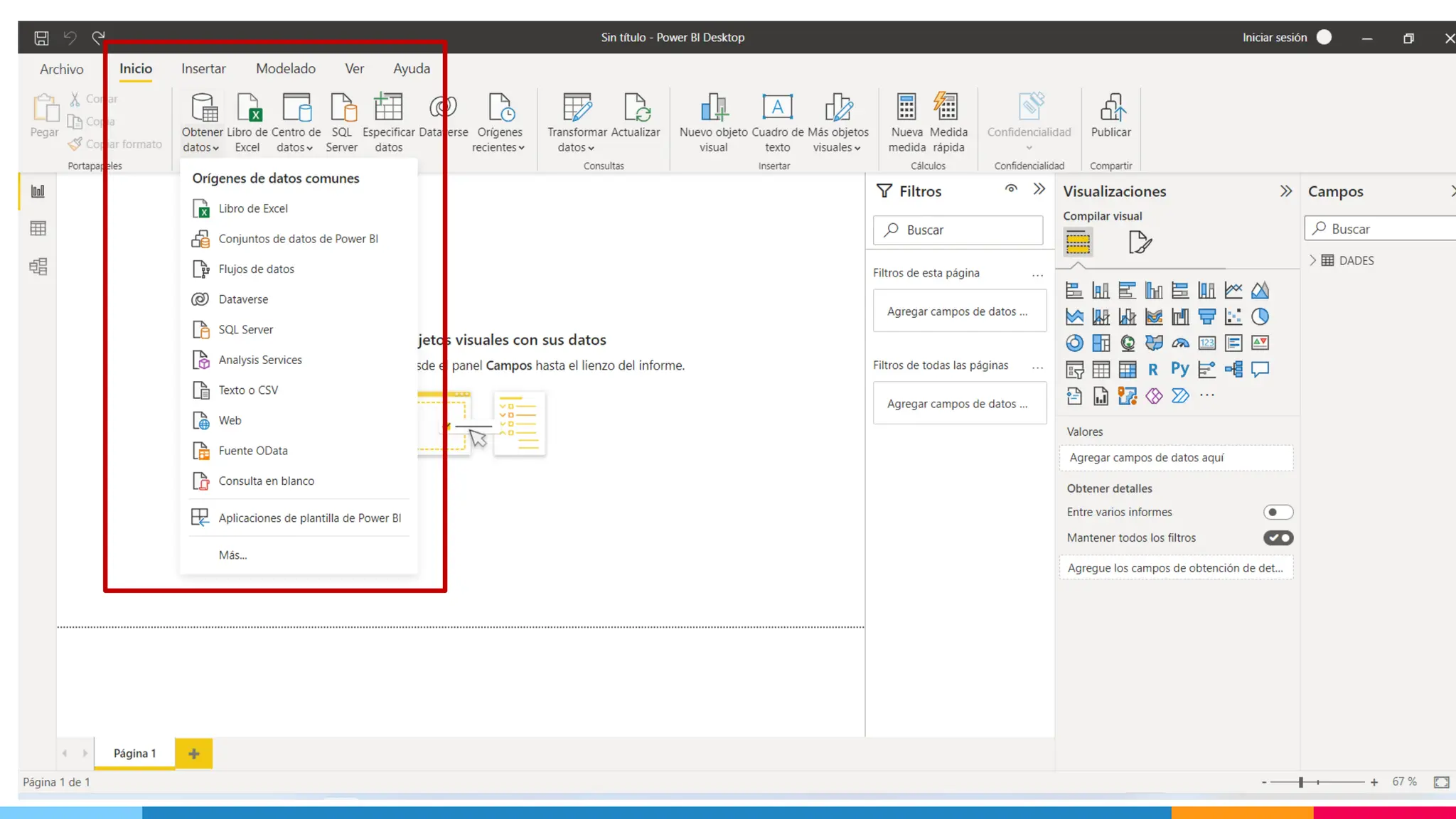Click the Transformar datos icon
The width and height of the screenshot is (1456, 819).
(x=577, y=108)
